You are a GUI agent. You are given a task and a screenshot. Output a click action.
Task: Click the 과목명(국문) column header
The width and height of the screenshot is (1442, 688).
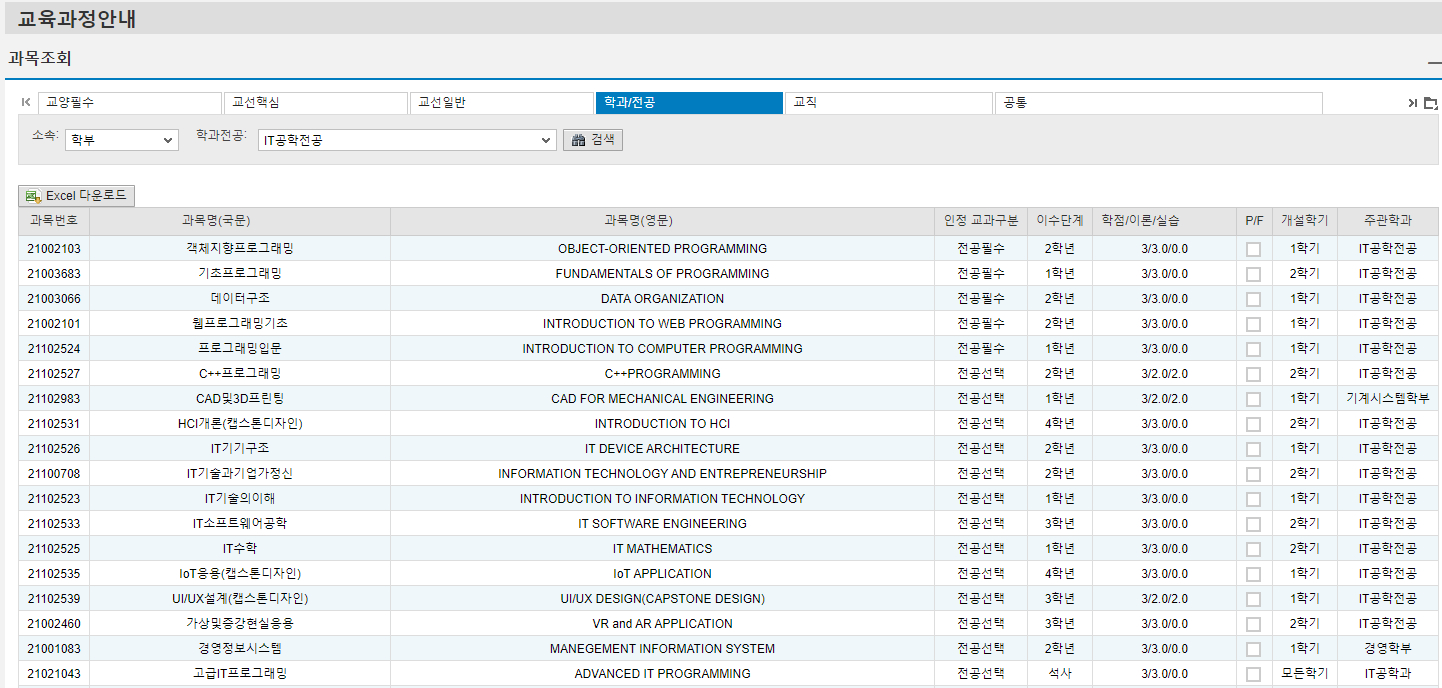click(x=240, y=221)
